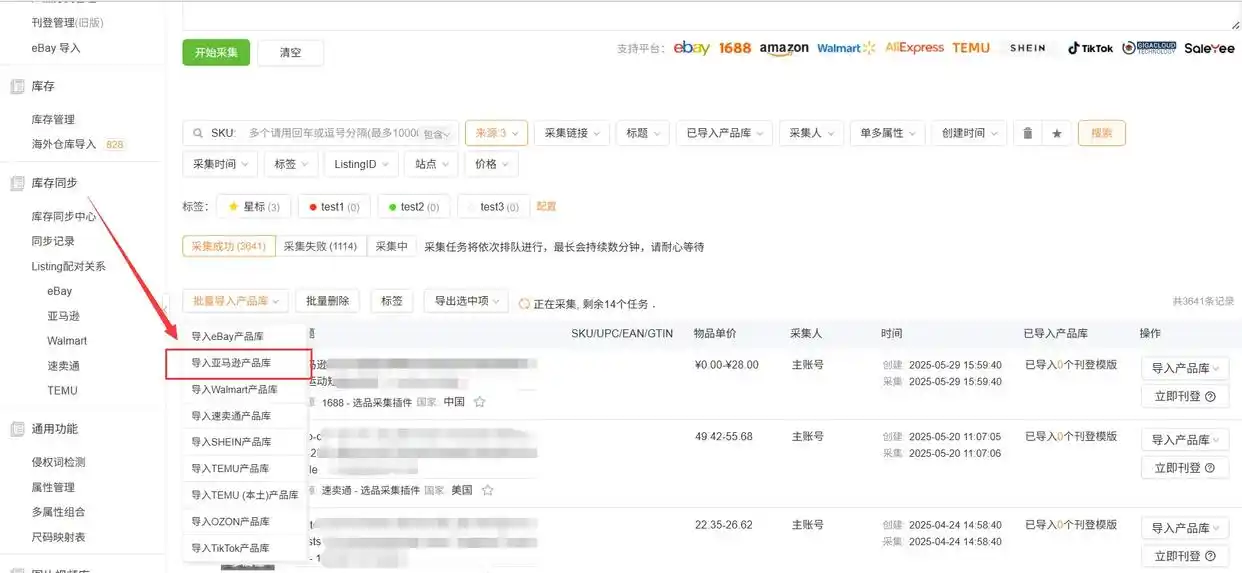Click the 配置 link beside tags
The image size is (1242, 573).
pyautogui.click(x=546, y=207)
